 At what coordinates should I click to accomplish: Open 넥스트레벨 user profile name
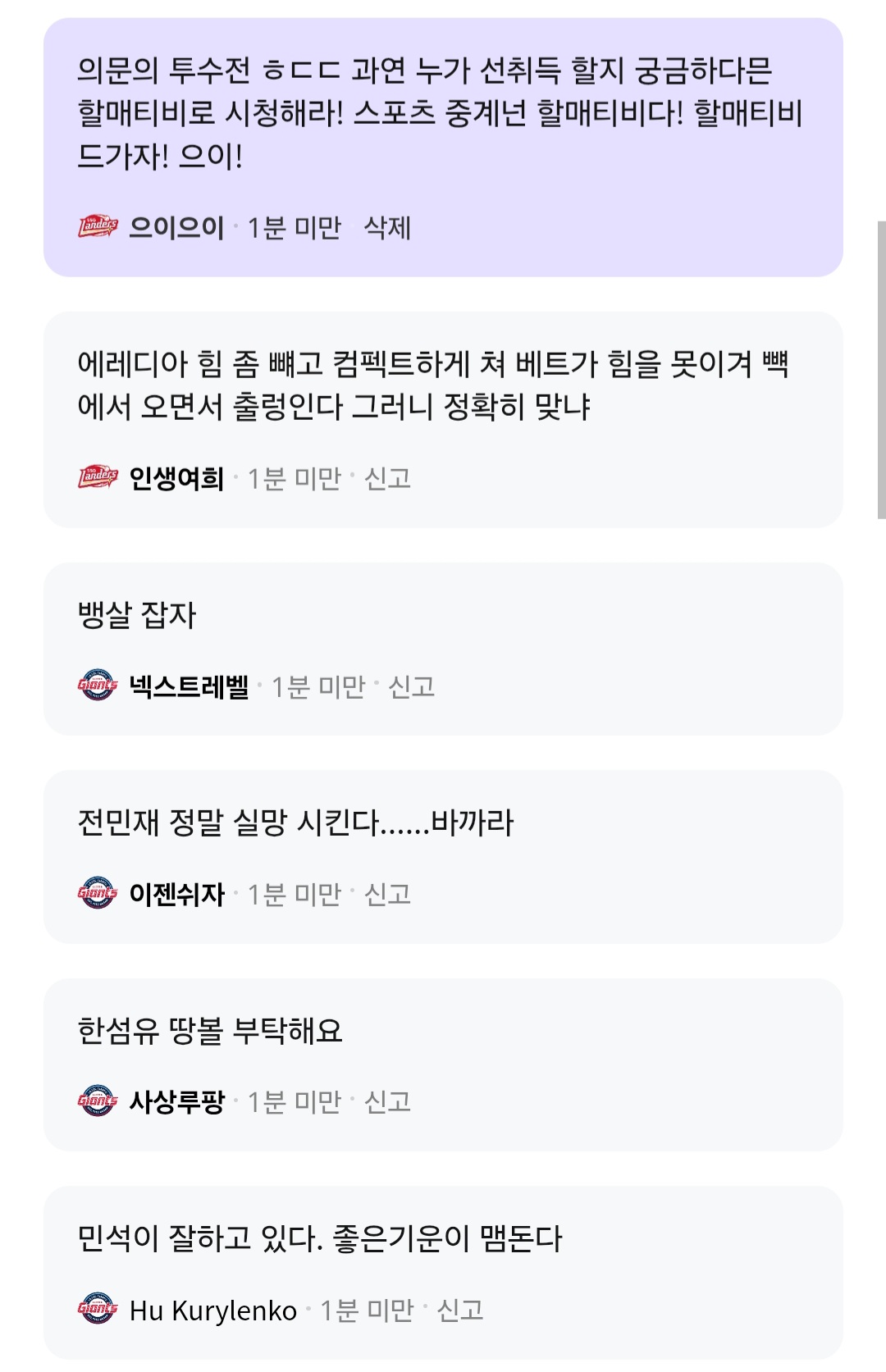tap(189, 686)
